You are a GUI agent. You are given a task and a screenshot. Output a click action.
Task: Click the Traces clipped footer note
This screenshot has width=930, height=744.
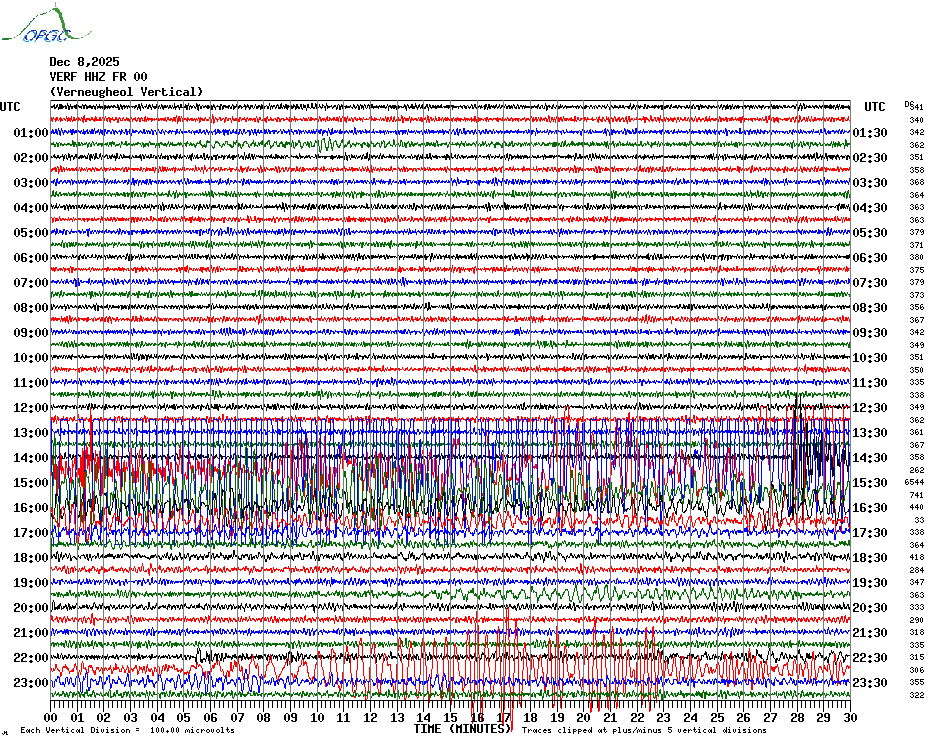(x=644, y=730)
